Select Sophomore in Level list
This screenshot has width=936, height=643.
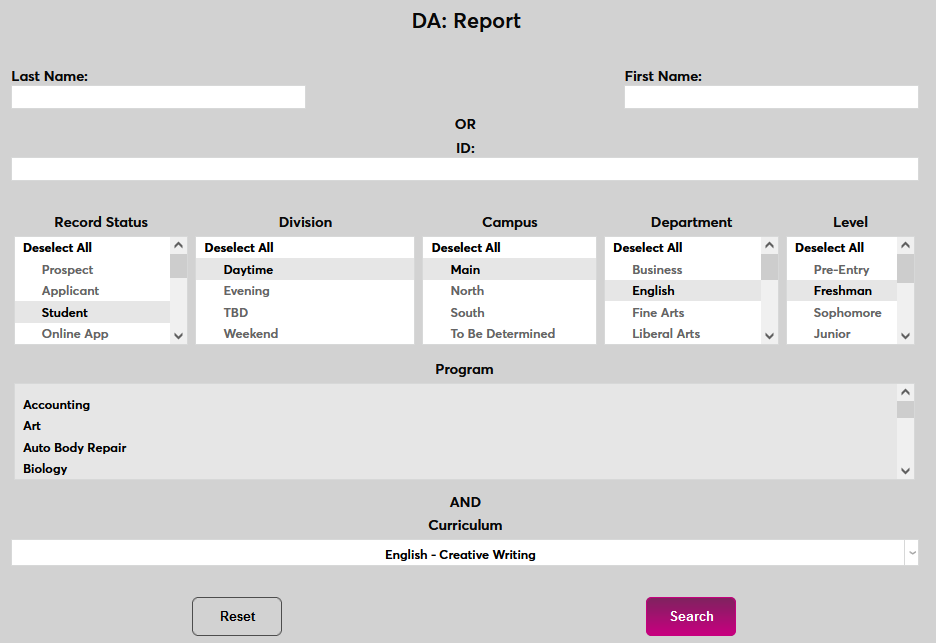coord(847,313)
